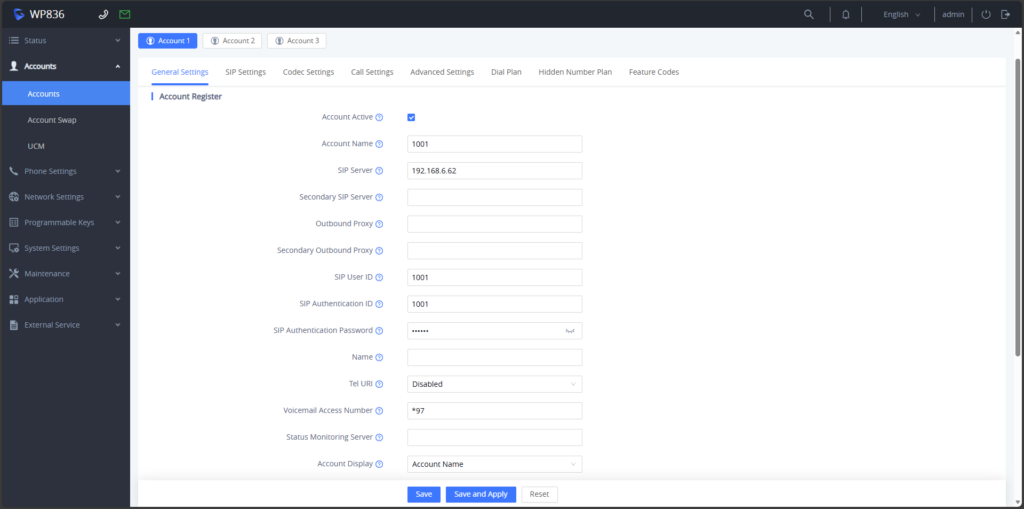Expand Phone Settings in sidebar
This screenshot has width=1024, height=509.
tap(65, 171)
